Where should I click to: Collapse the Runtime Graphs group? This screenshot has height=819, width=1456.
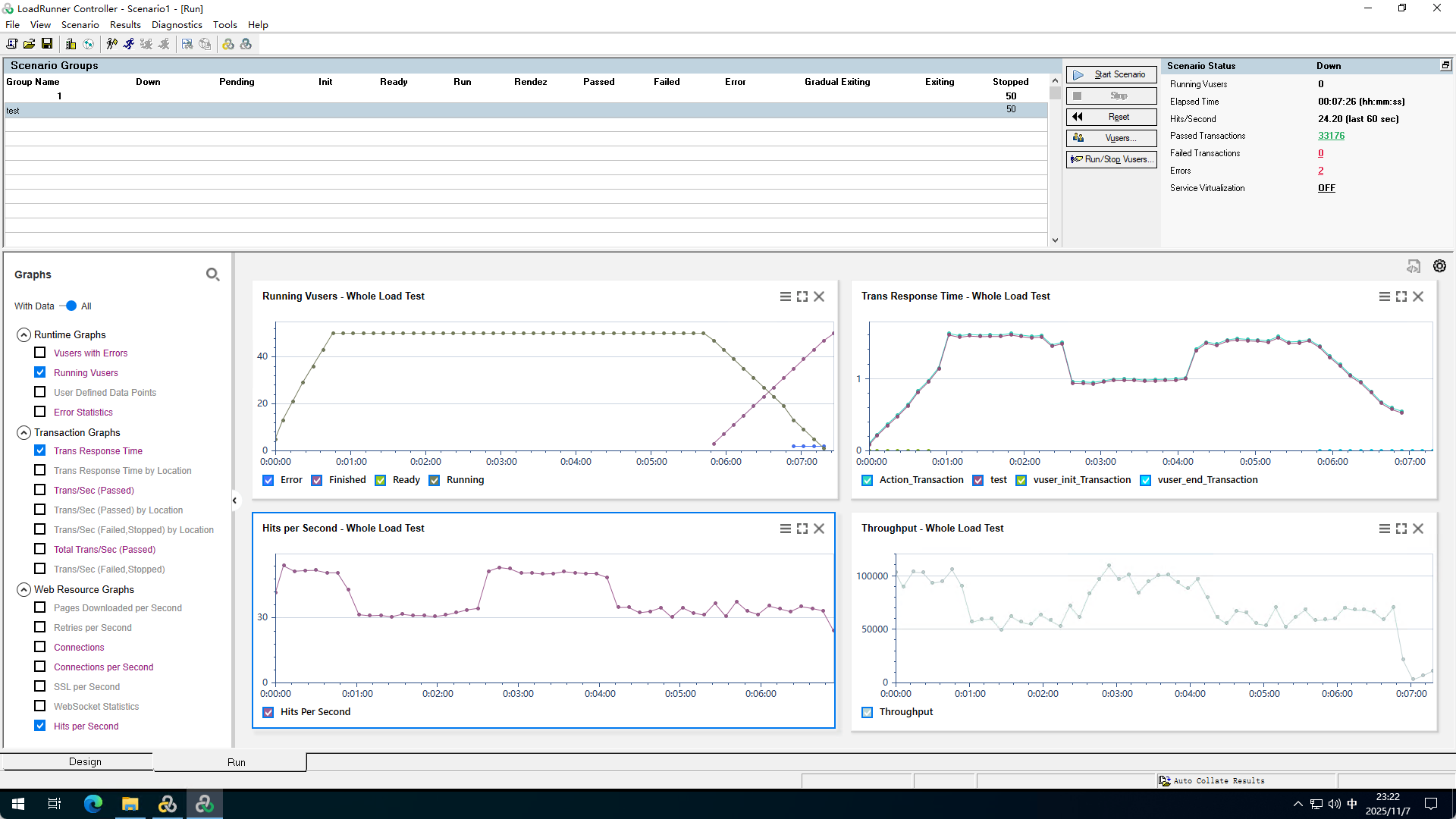pyautogui.click(x=24, y=334)
